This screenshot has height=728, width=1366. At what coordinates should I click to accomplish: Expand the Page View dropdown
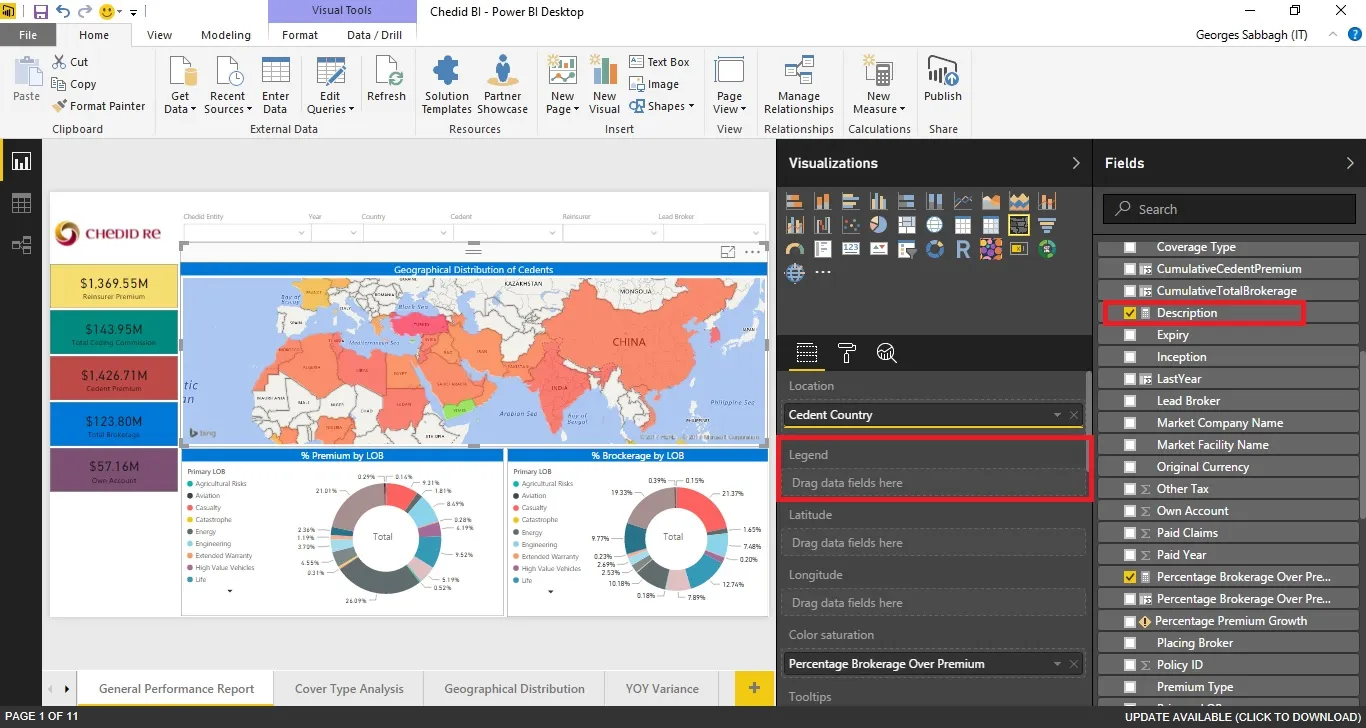coord(729,85)
